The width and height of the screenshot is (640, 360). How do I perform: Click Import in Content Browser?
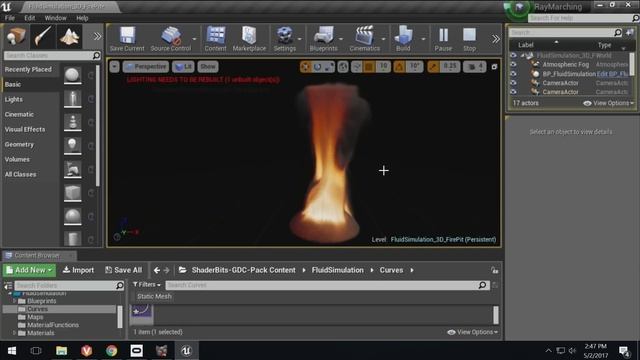click(78, 270)
